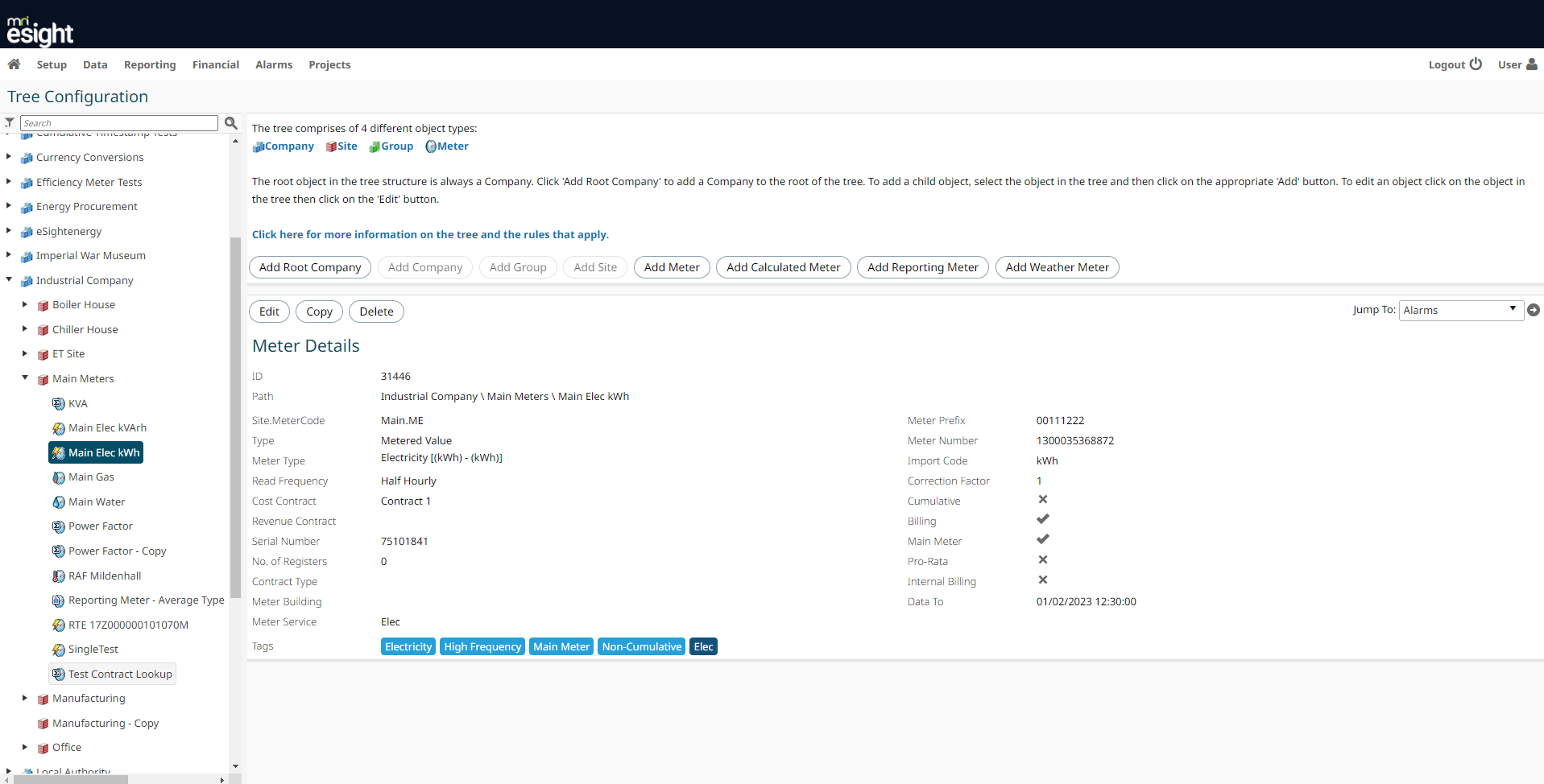Select Main Elec kWh tree item
Image resolution: width=1544 pixels, height=784 pixels.
coord(96,453)
